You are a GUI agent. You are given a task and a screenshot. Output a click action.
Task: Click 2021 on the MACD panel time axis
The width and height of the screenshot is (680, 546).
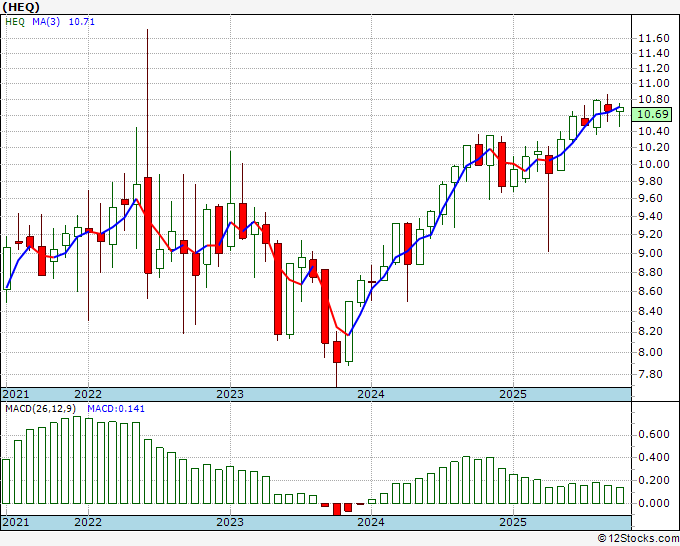(x=16, y=522)
